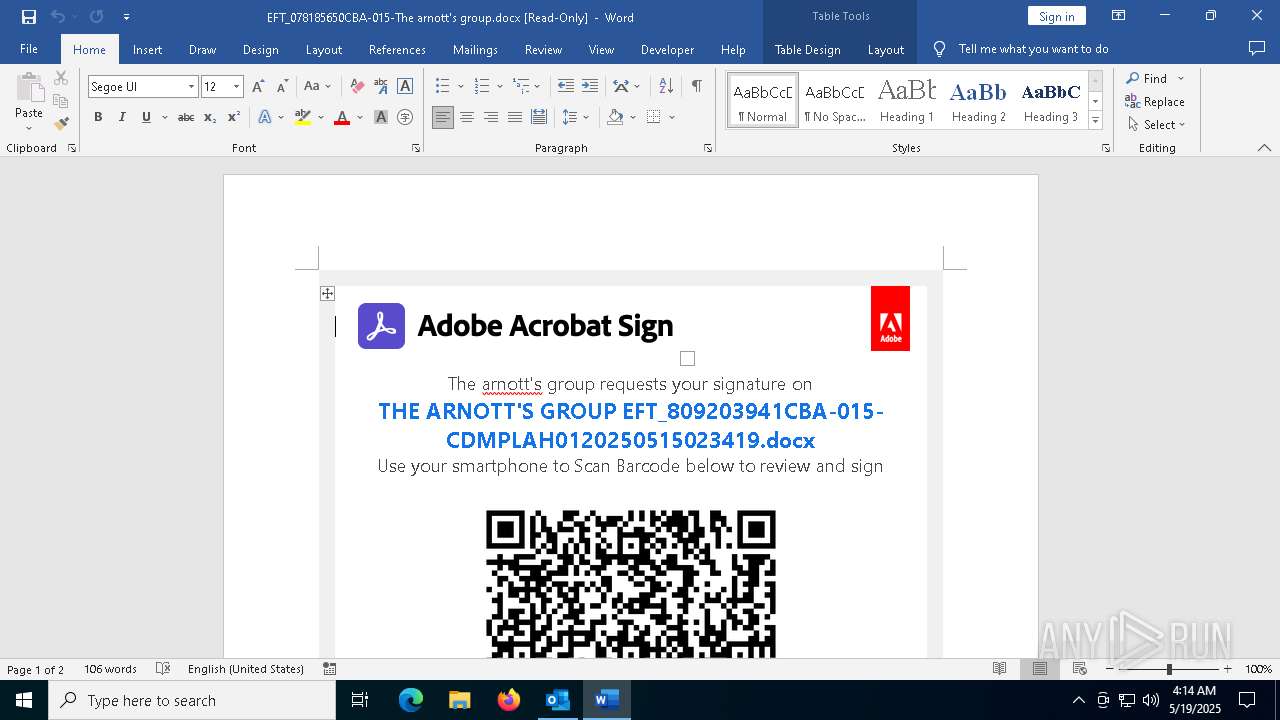Justify the paragraph text
Image resolution: width=1280 pixels, height=720 pixels.
pos(515,117)
